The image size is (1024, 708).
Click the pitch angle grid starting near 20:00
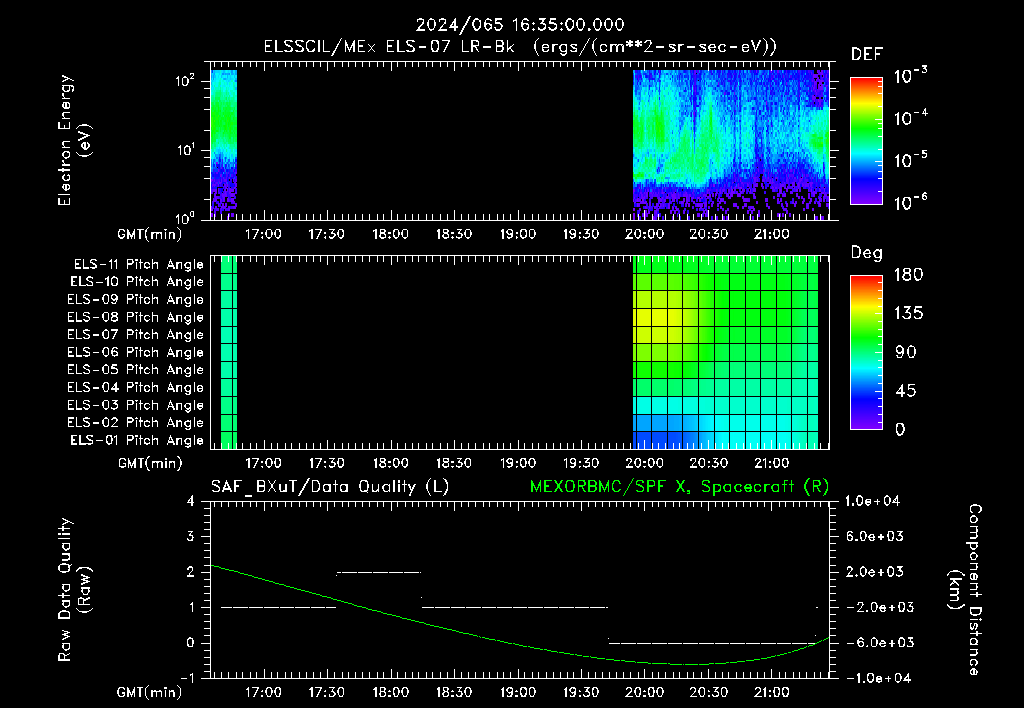click(x=726, y=352)
